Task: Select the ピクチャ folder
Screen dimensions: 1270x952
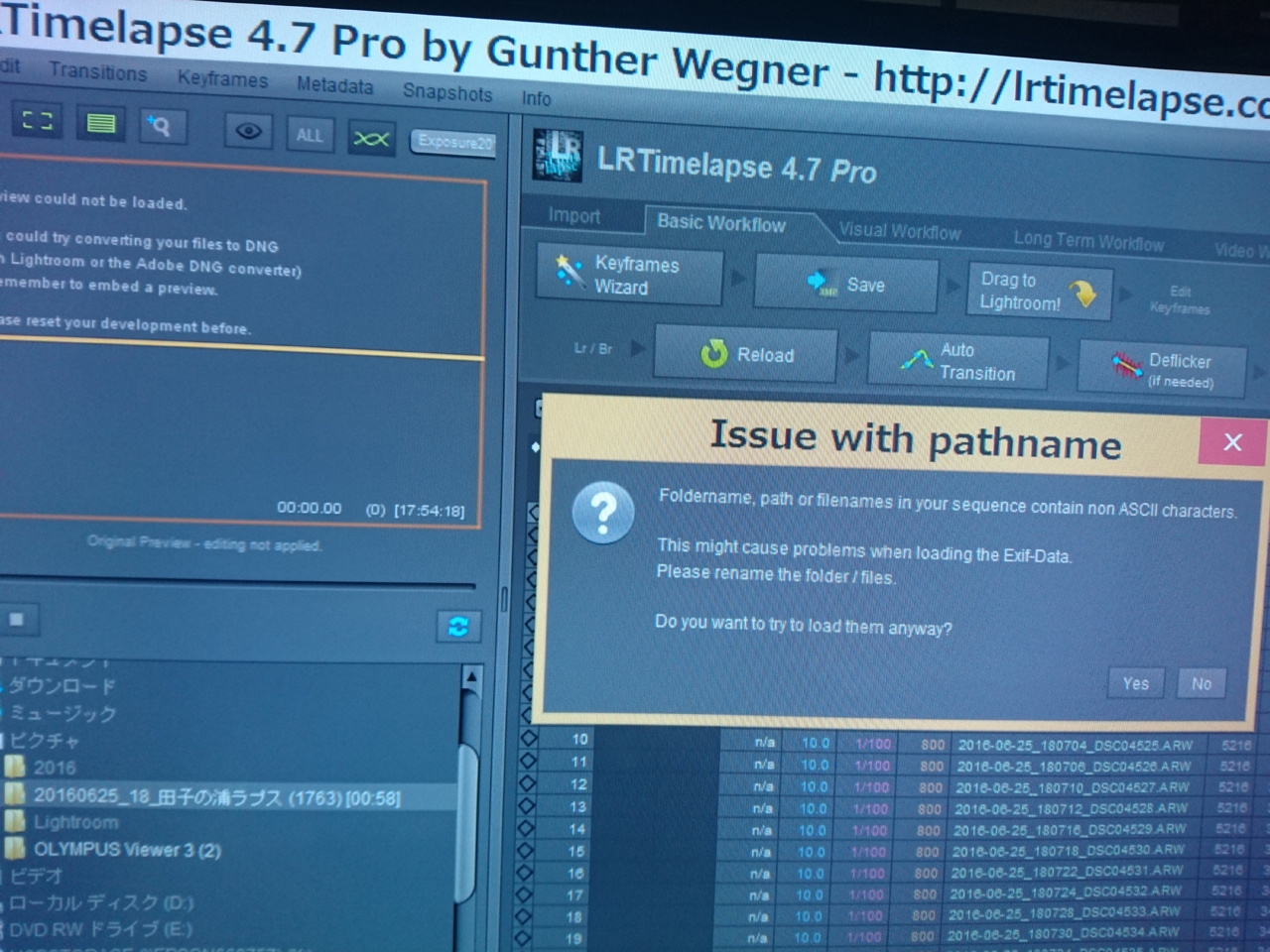Action: coord(44,741)
